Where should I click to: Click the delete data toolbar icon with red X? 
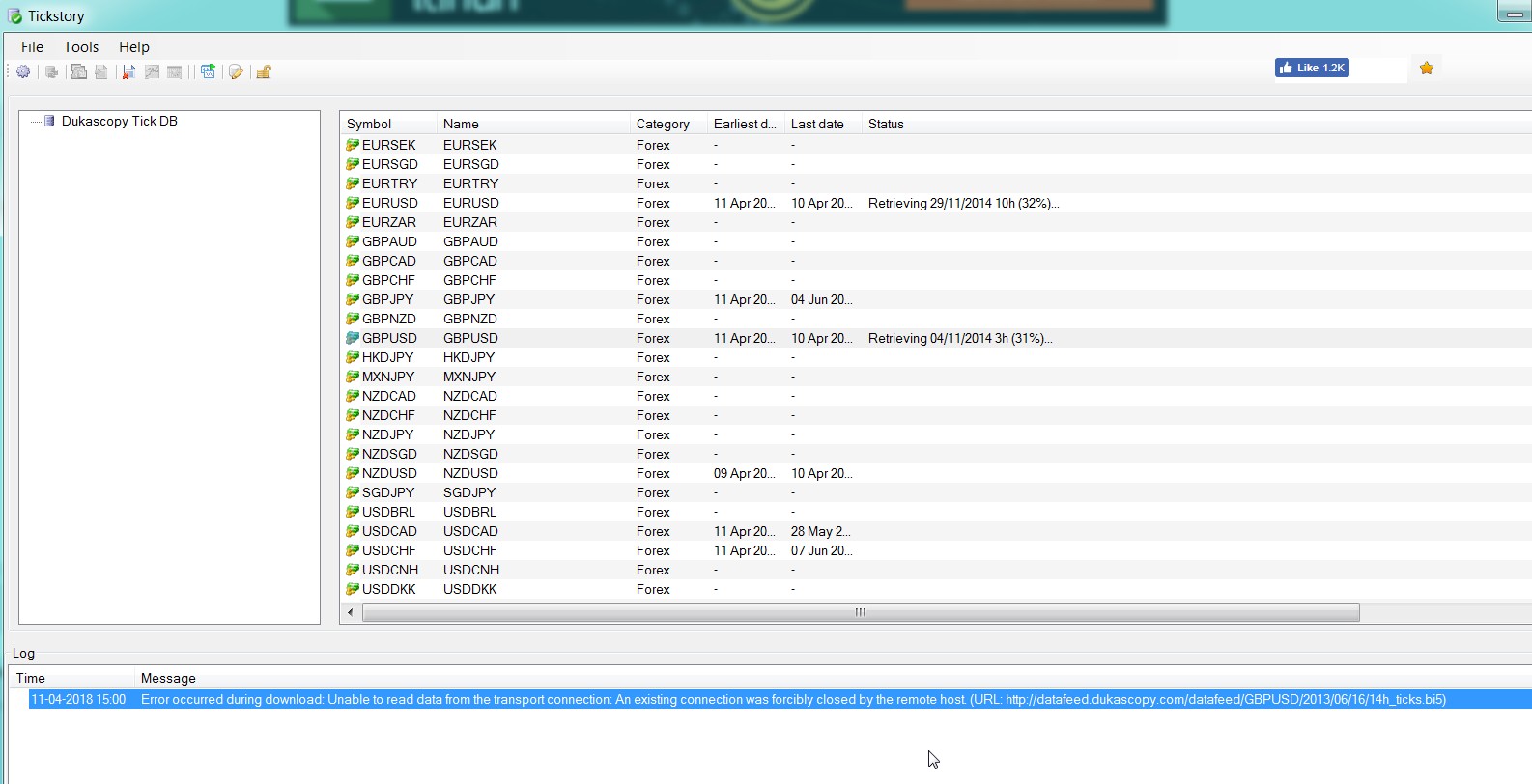pyautogui.click(x=128, y=71)
